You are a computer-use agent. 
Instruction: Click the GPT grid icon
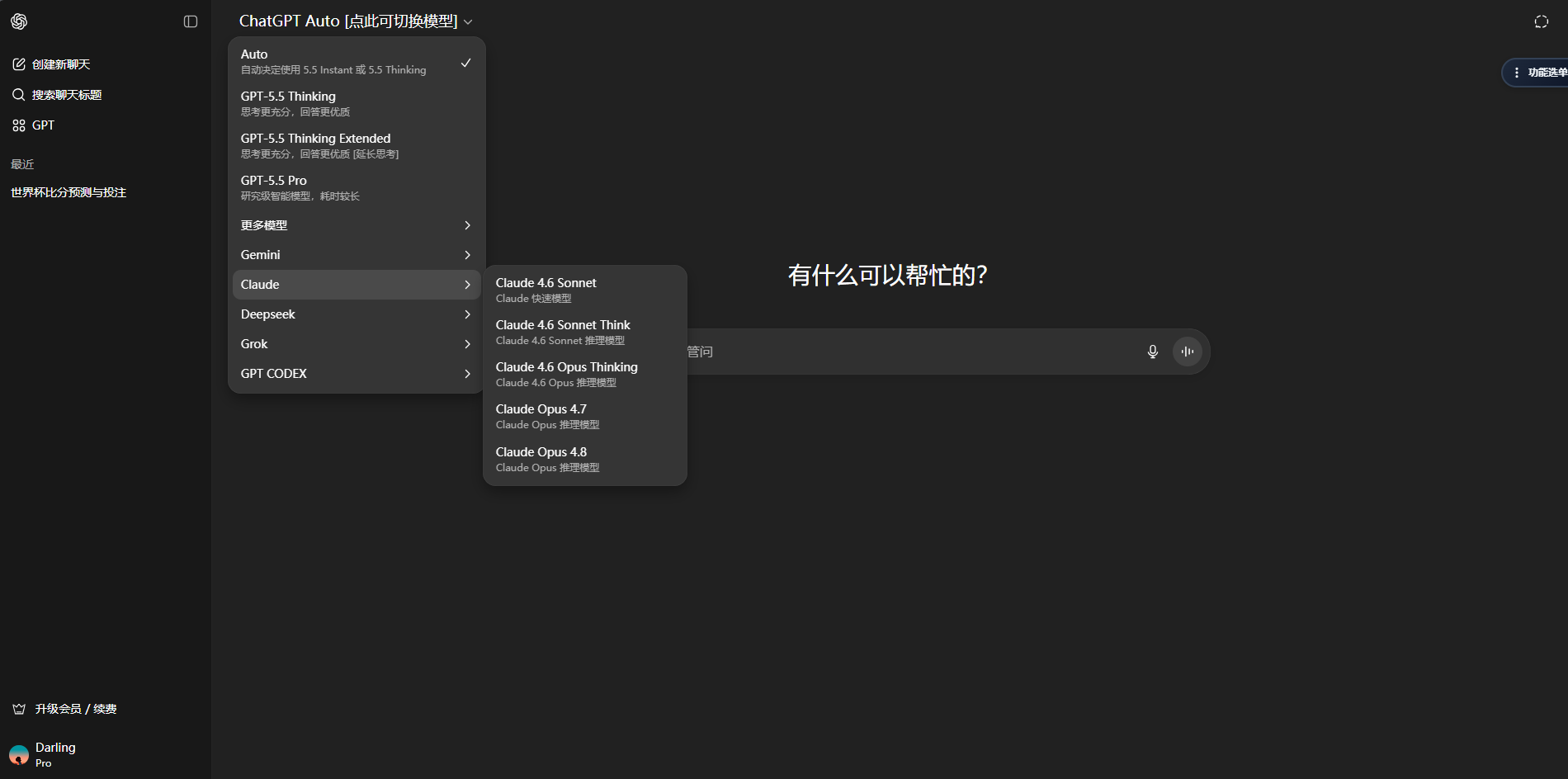point(19,125)
